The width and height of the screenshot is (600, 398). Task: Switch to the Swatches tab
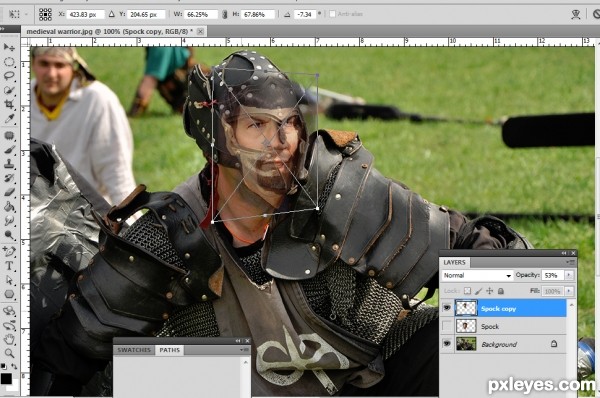[x=134, y=350]
